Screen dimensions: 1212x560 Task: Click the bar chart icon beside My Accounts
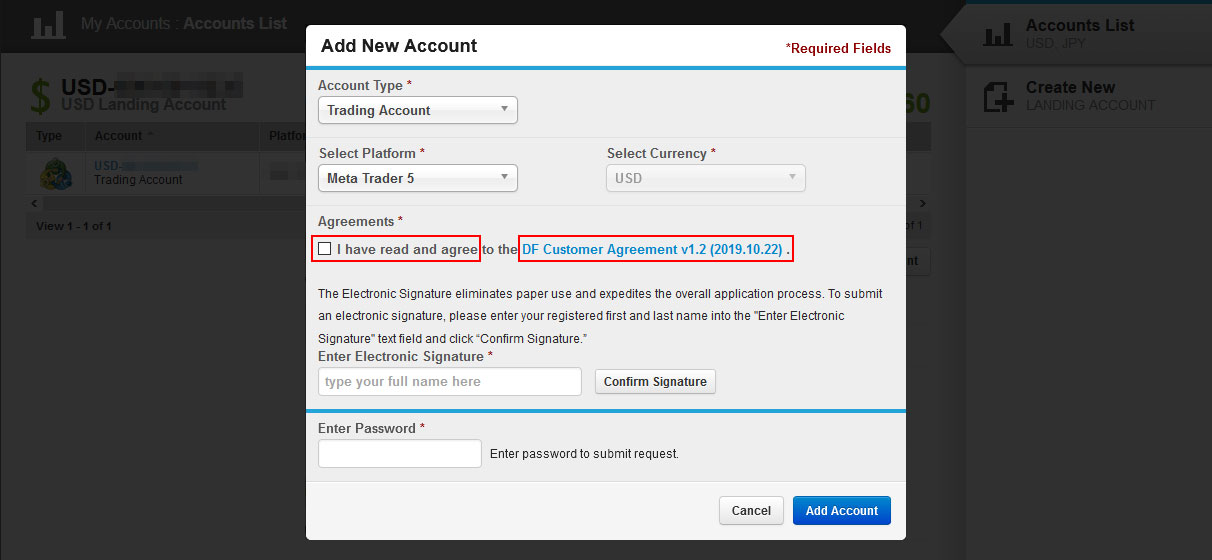click(x=48, y=24)
